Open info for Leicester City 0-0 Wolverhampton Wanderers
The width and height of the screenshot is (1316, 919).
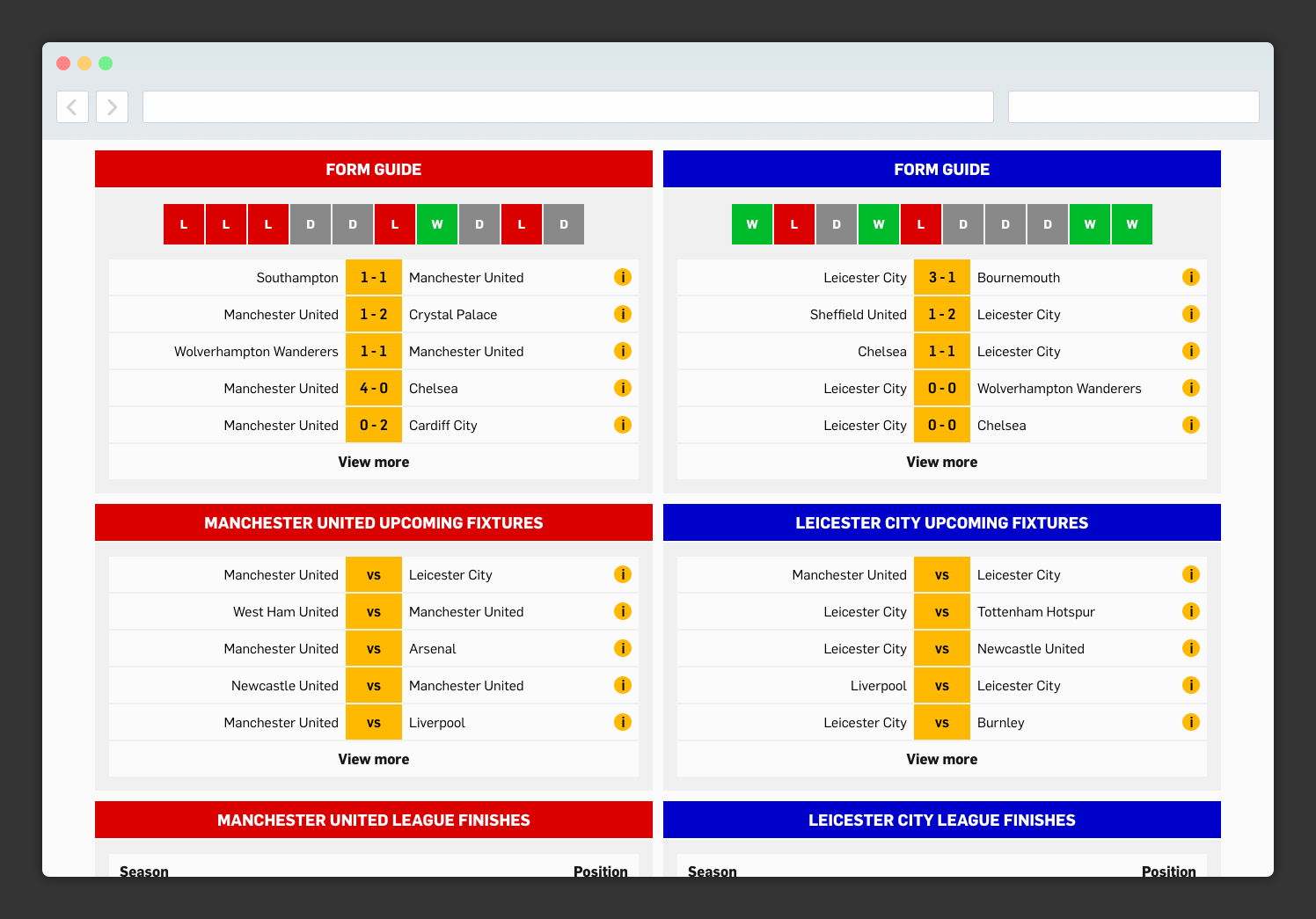[1191, 388]
